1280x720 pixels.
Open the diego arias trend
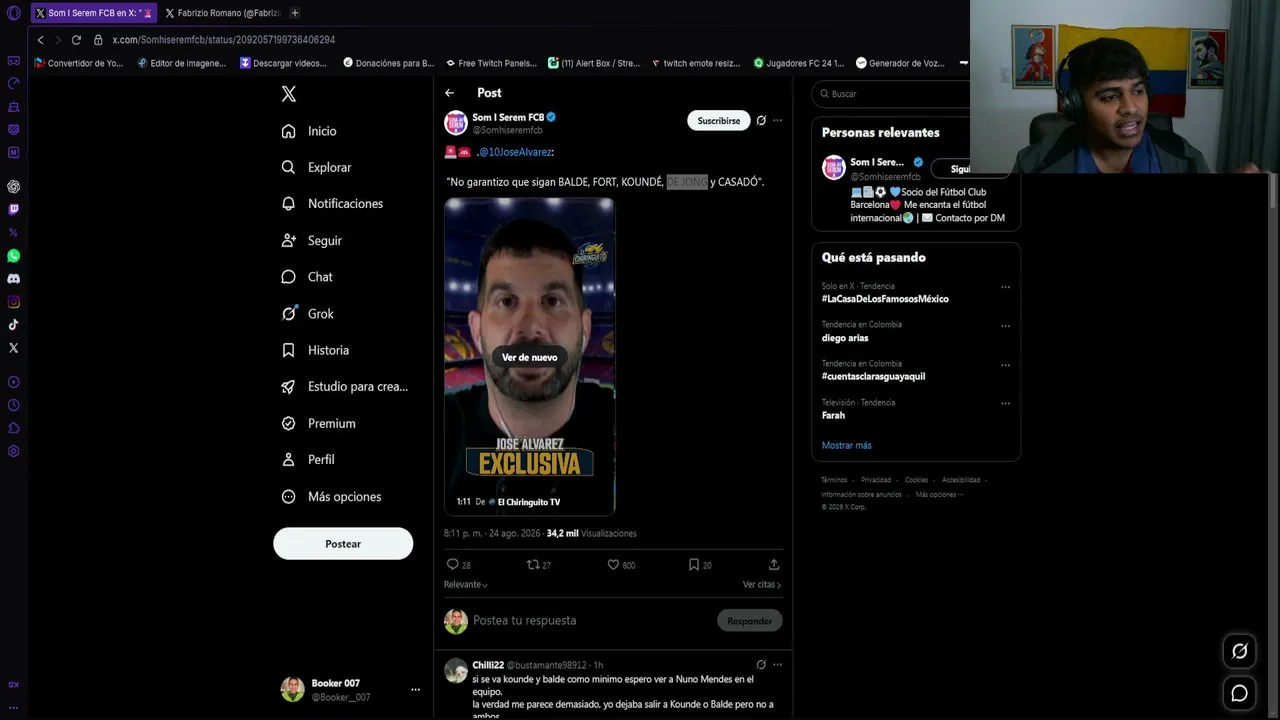tap(845, 338)
